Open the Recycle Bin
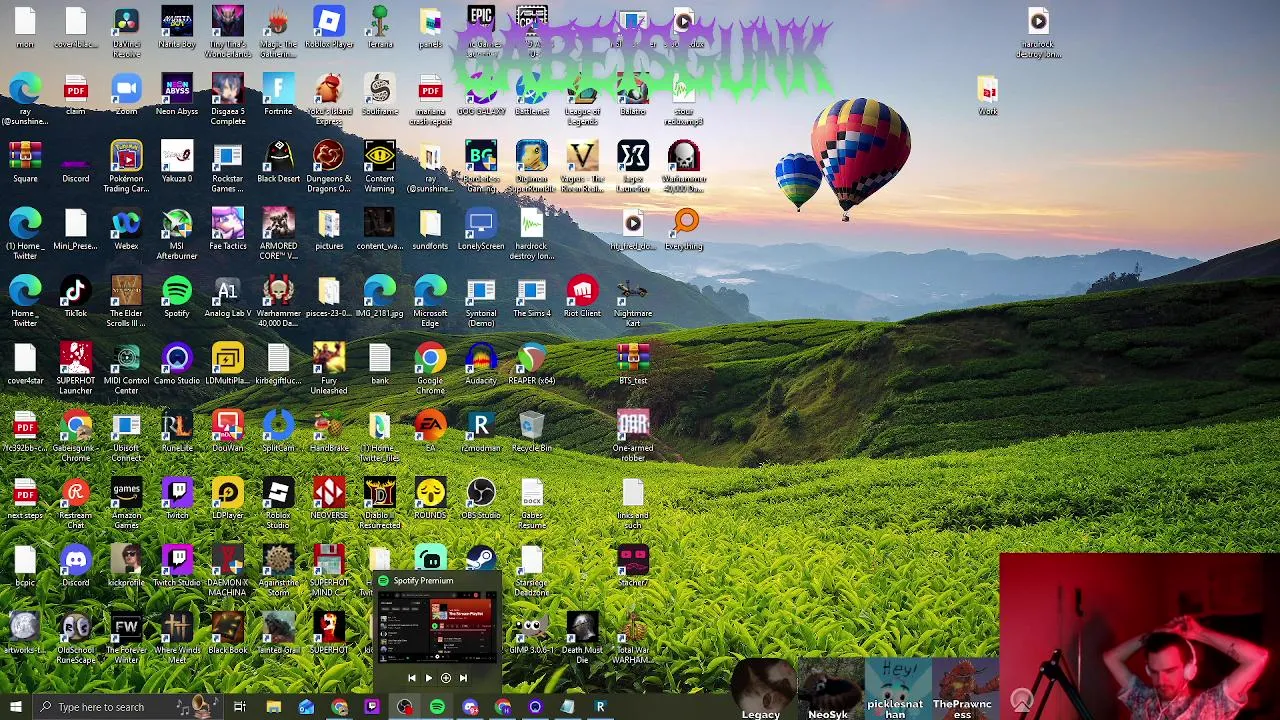The height and width of the screenshot is (720, 1280). tap(532, 432)
